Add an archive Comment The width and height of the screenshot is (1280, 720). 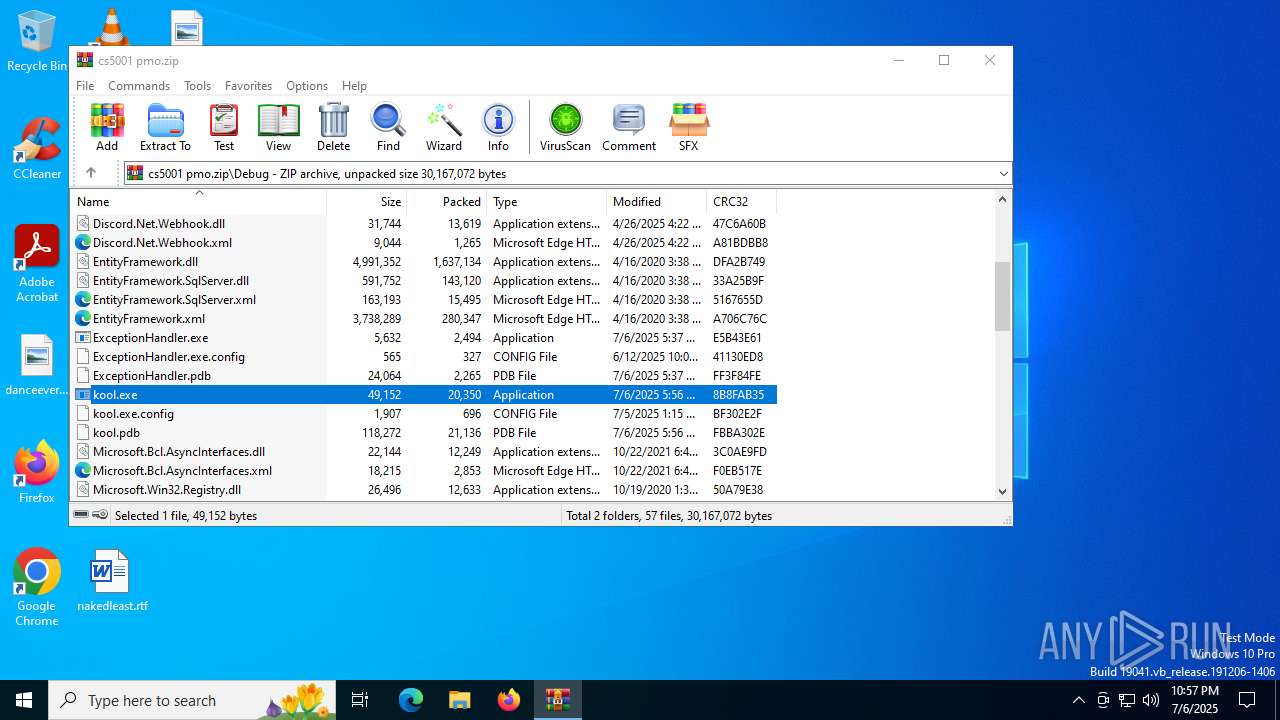[x=629, y=127]
